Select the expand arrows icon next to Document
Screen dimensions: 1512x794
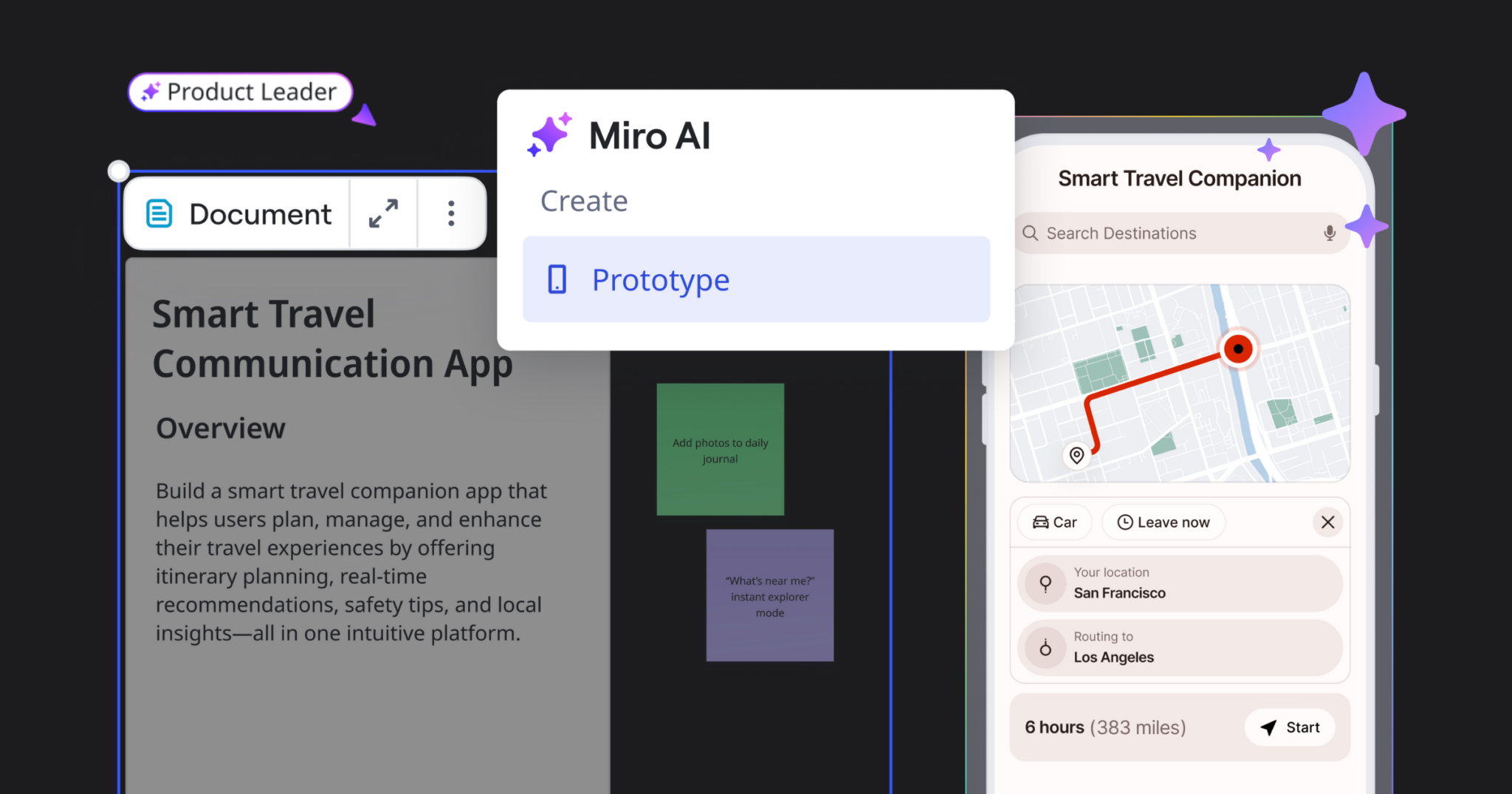(383, 214)
